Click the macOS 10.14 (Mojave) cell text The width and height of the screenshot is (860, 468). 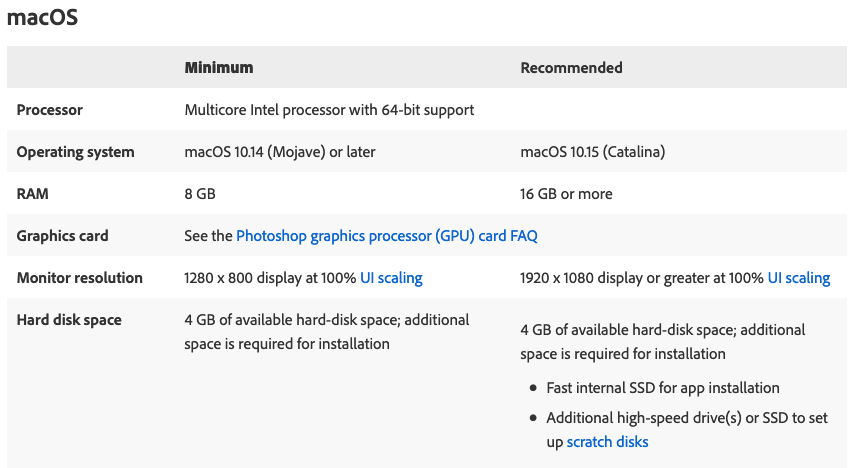click(280, 152)
